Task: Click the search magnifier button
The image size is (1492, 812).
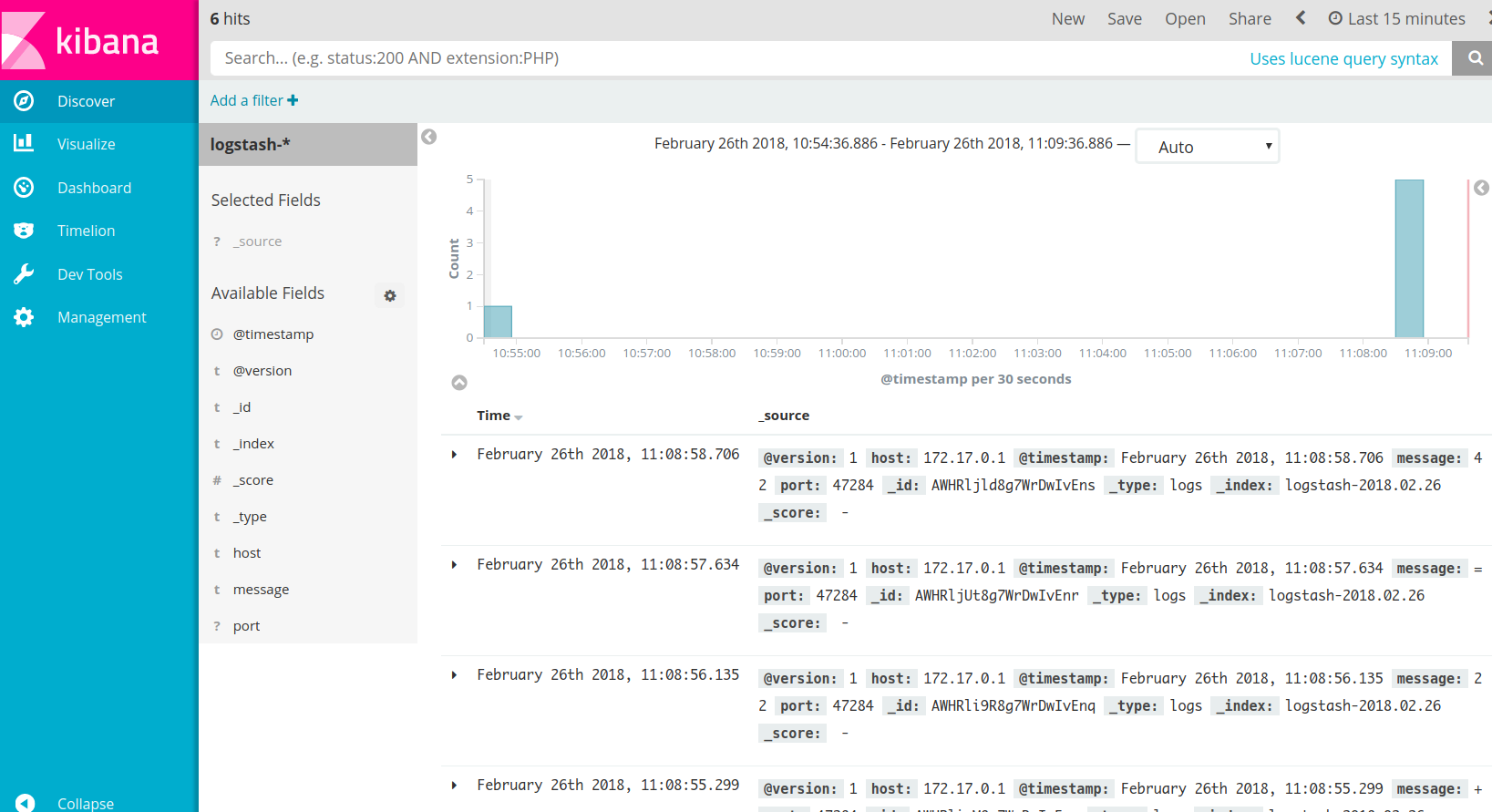Action: point(1475,58)
